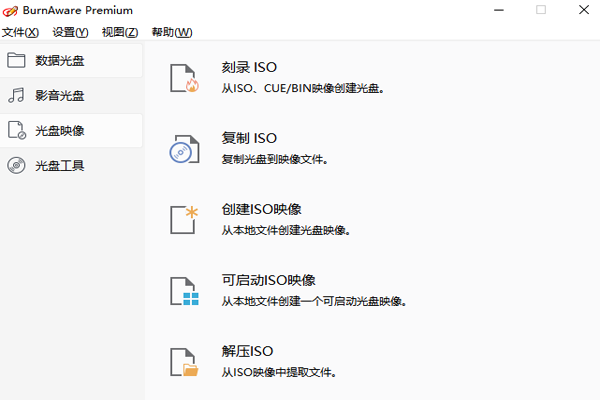Click the 解压ISO folder document icon
Image resolution: width=600 pixels, height=400 pixels.
pos(184,362)
